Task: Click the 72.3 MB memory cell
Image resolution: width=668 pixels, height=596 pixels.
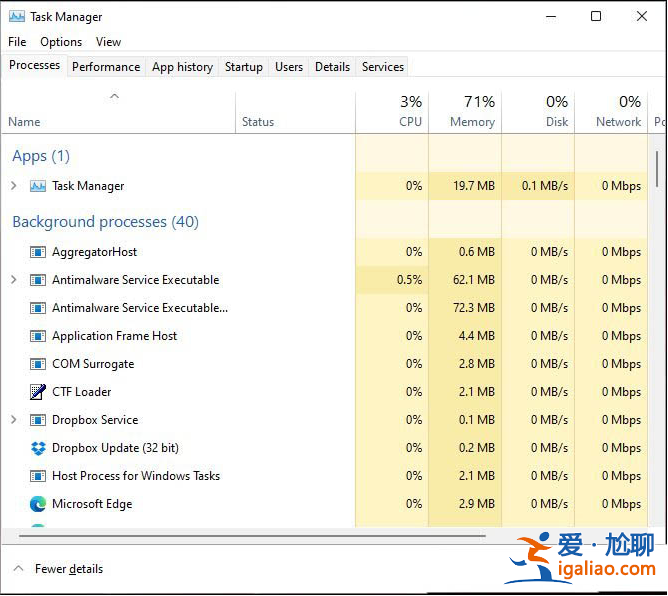Action: pos(465,308)
